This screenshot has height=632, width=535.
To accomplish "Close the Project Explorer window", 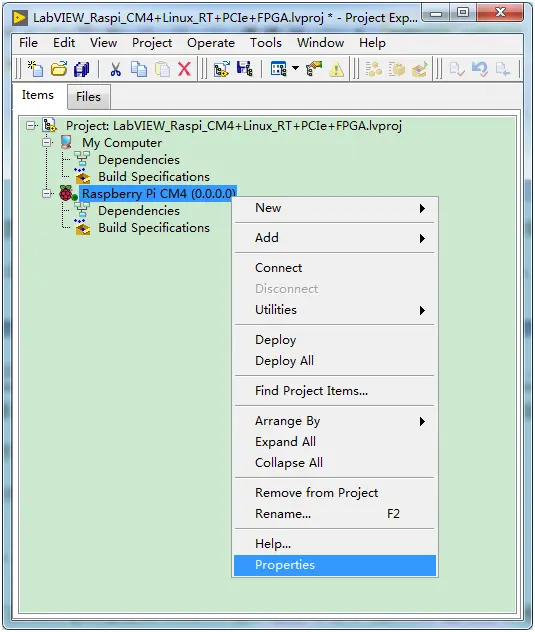I will coord(500,13).
